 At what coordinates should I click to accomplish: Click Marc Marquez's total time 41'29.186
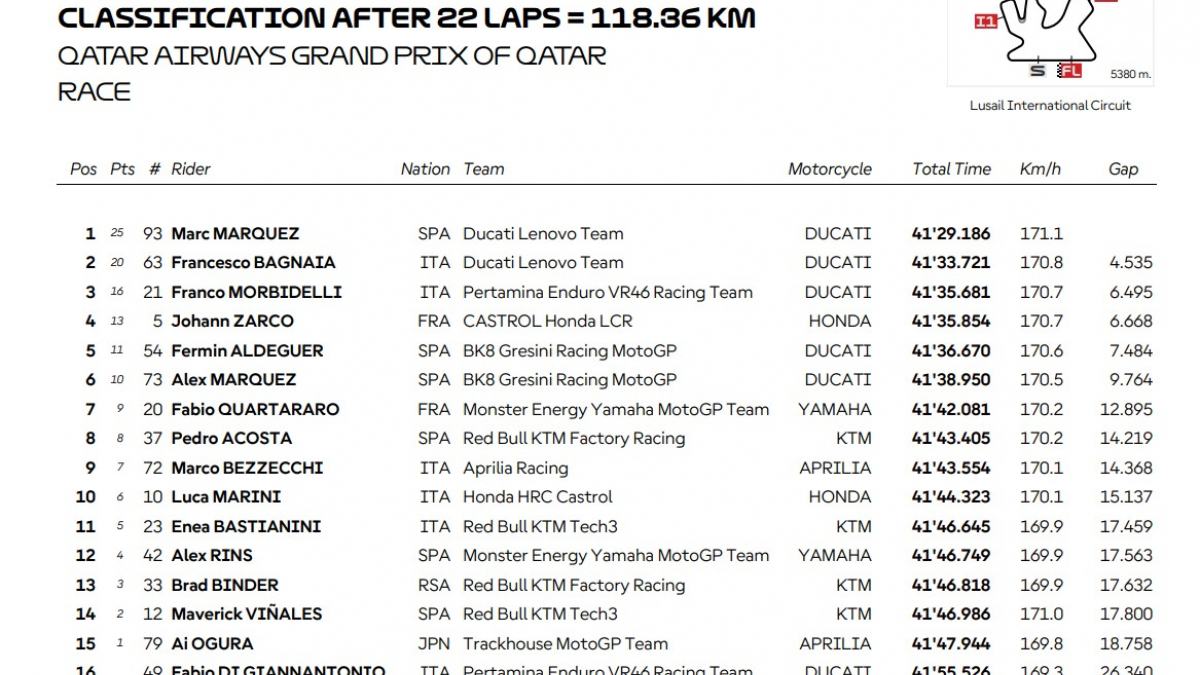click(x=951, y=233)
